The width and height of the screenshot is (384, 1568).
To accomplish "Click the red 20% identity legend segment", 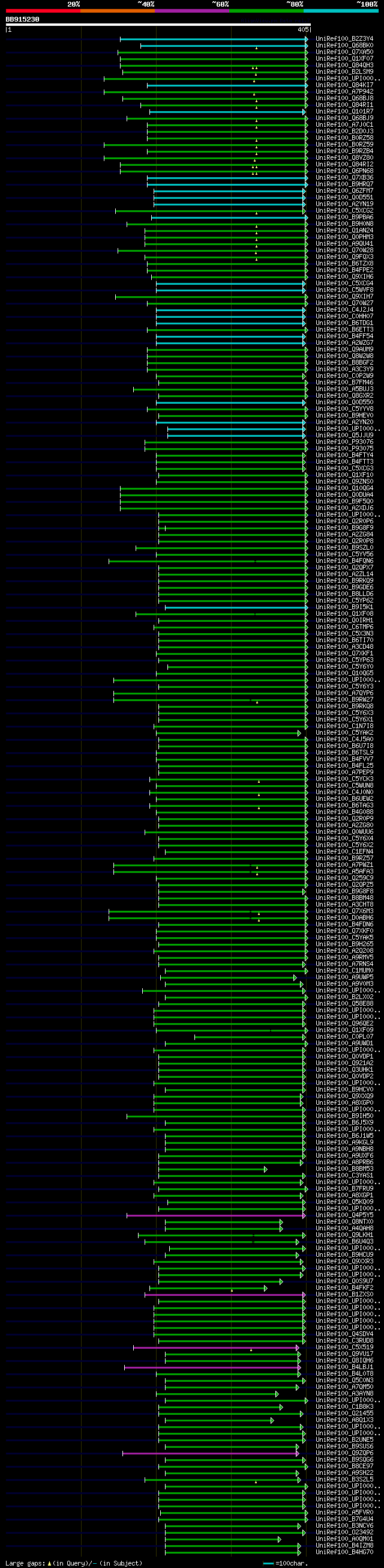I will coord(43,11).
